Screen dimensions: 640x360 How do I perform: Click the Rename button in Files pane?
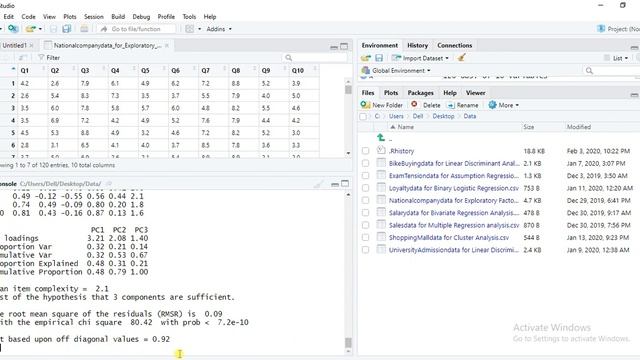tap(462, 105)
